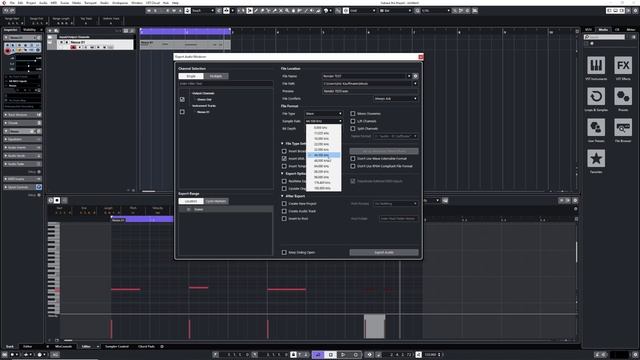The width and height of the screenshot is (640, 360).
Task: Click the transport Play button
Action: pyautogui.click(x=343, y=355)
